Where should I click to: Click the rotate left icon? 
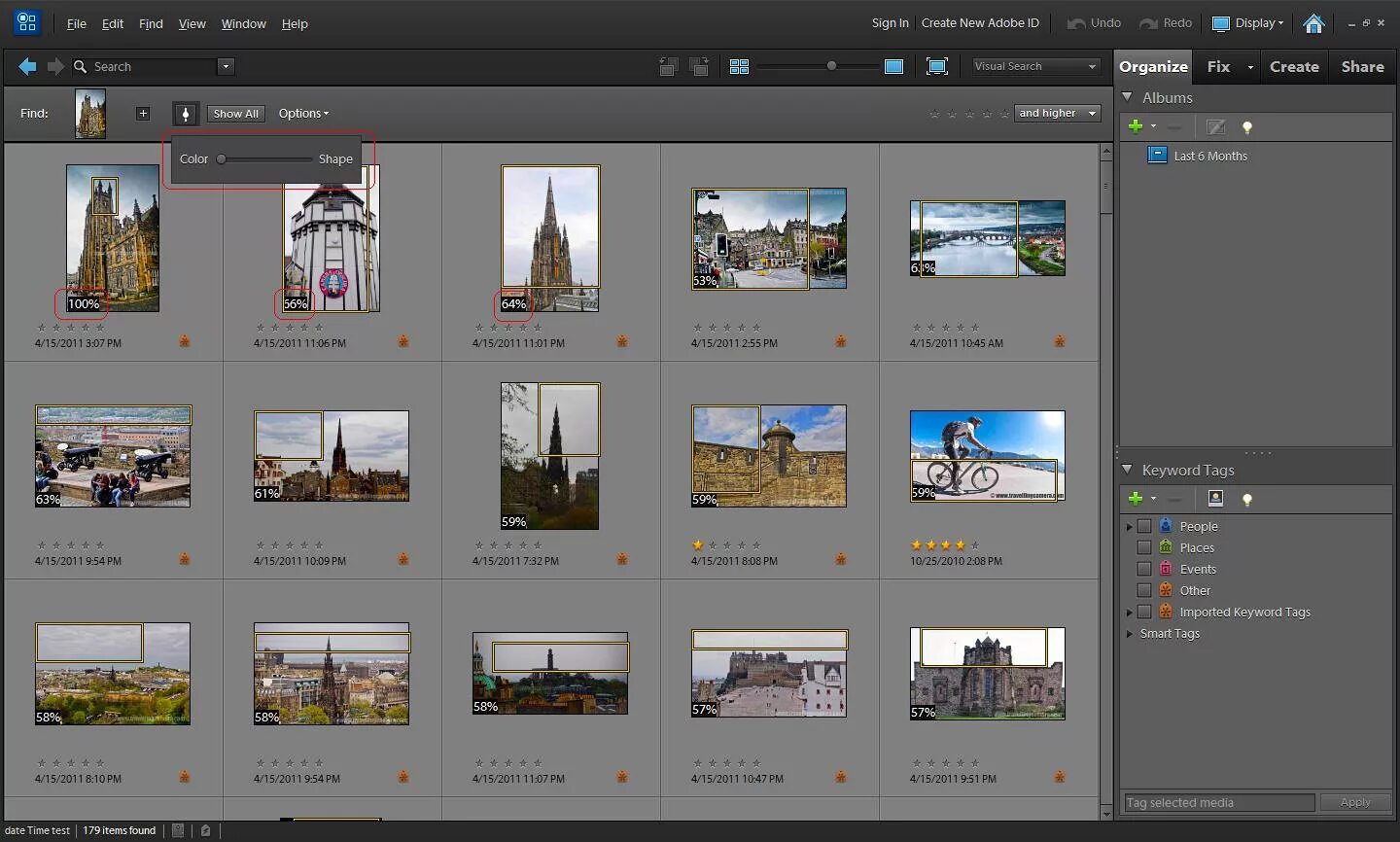coord(668,66)
